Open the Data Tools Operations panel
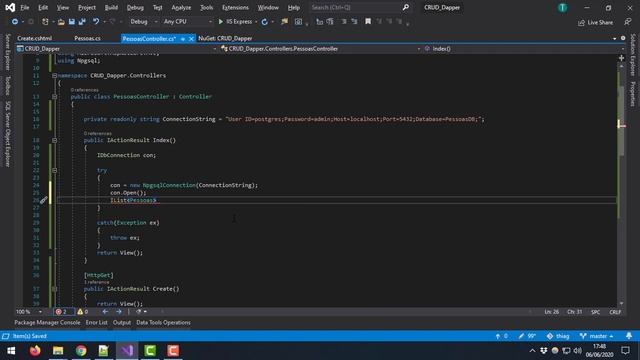 click(163, 322)
